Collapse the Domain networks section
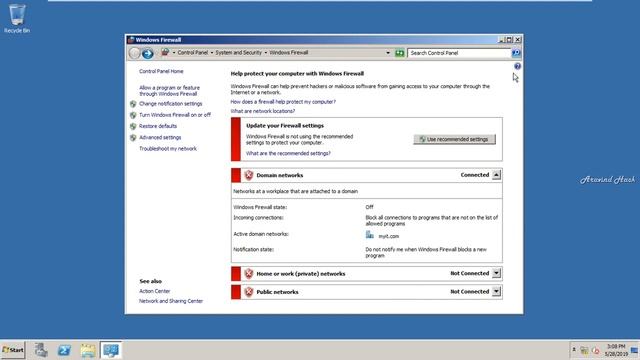Viewport: 640px width, 360px height. pyautogui.click(x=496, y=175)
